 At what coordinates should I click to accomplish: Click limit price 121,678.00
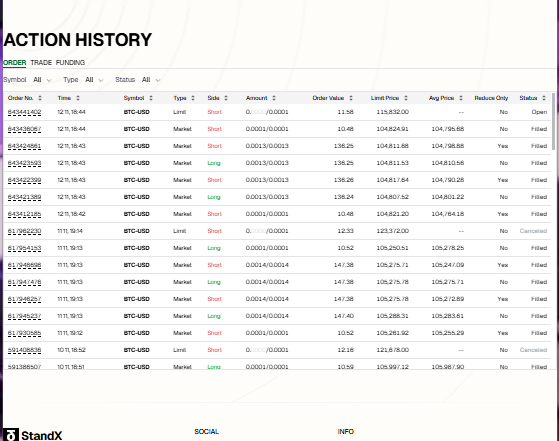pos(393,350)
